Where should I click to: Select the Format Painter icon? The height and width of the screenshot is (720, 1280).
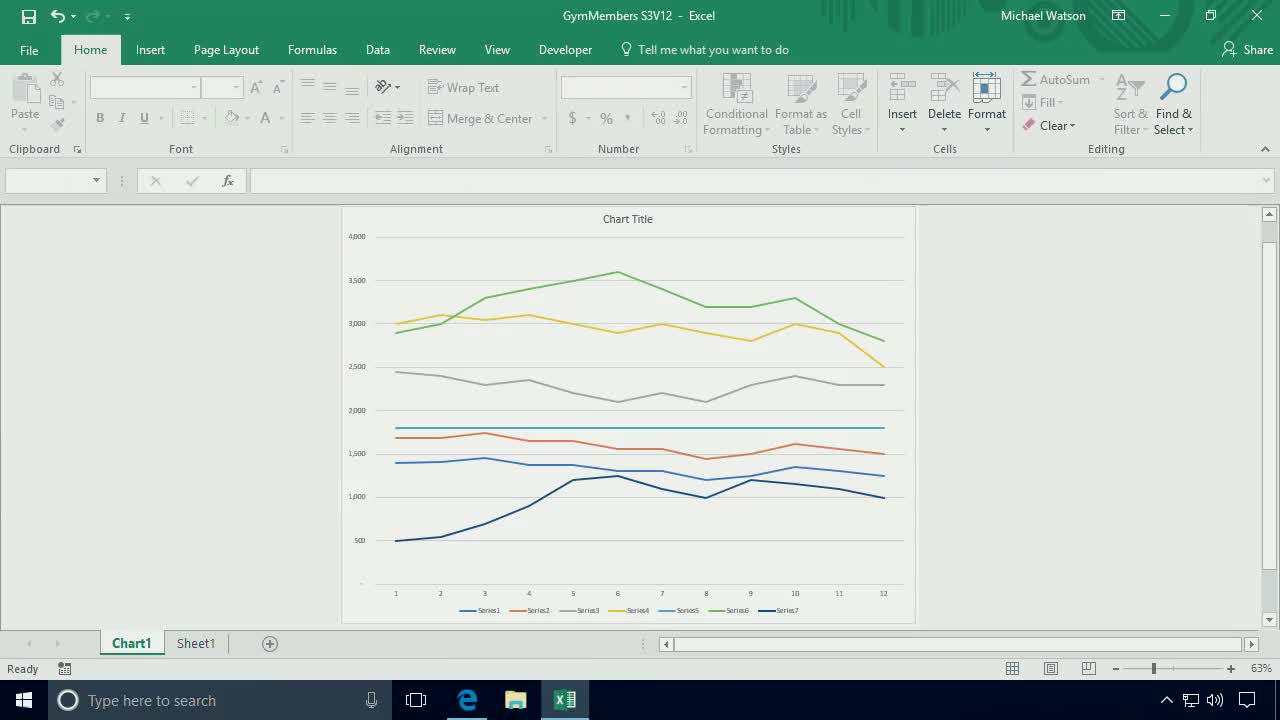click(58, 123)
